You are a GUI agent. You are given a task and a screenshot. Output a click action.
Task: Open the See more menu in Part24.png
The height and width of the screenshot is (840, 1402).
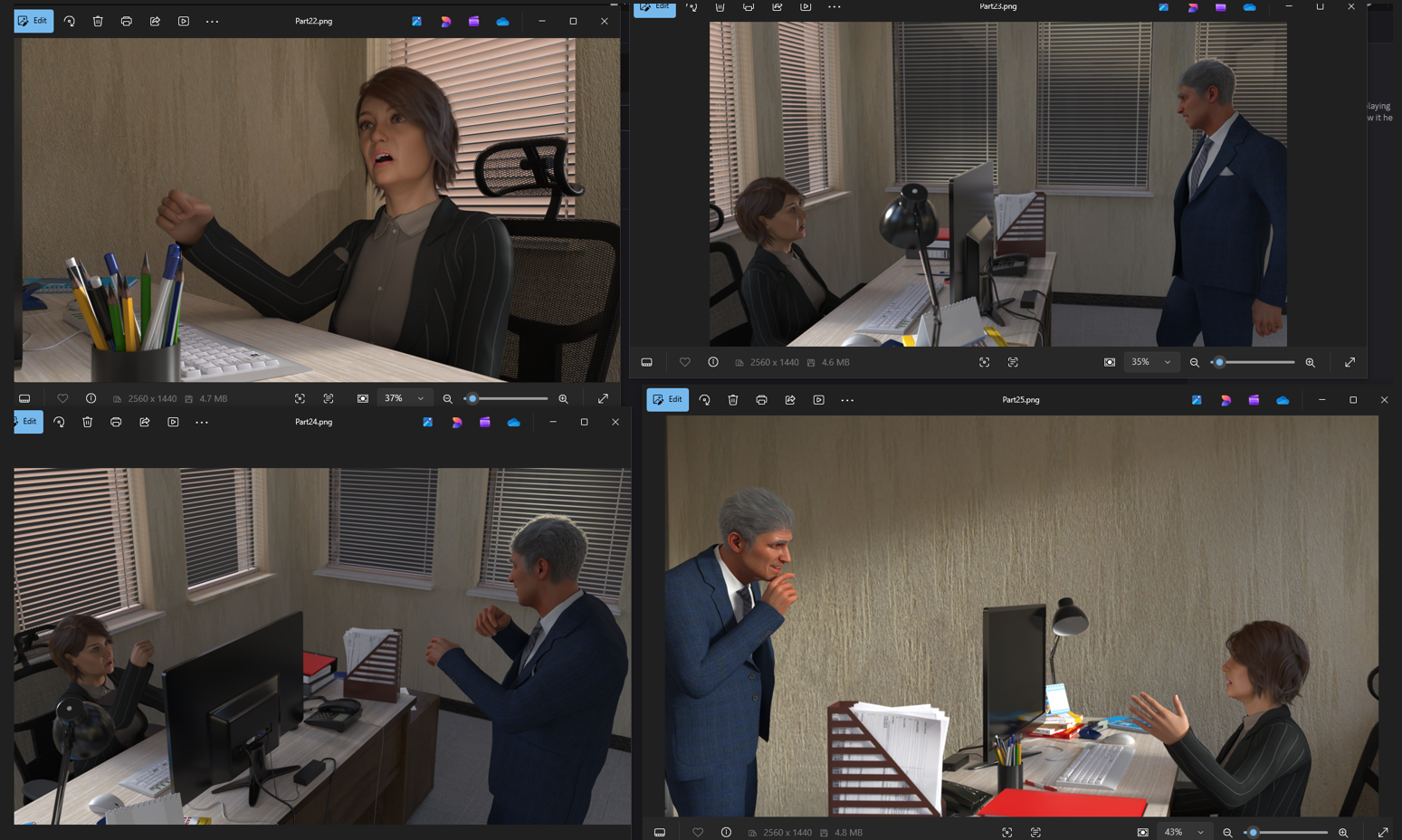click(202, 422)
